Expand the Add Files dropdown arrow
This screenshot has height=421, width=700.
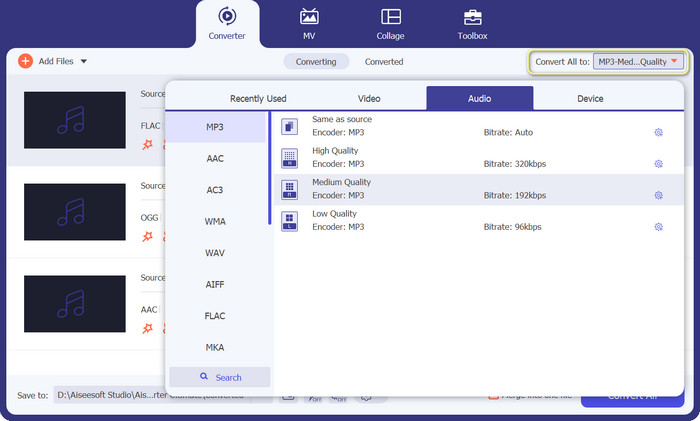[x=84, y=62]
